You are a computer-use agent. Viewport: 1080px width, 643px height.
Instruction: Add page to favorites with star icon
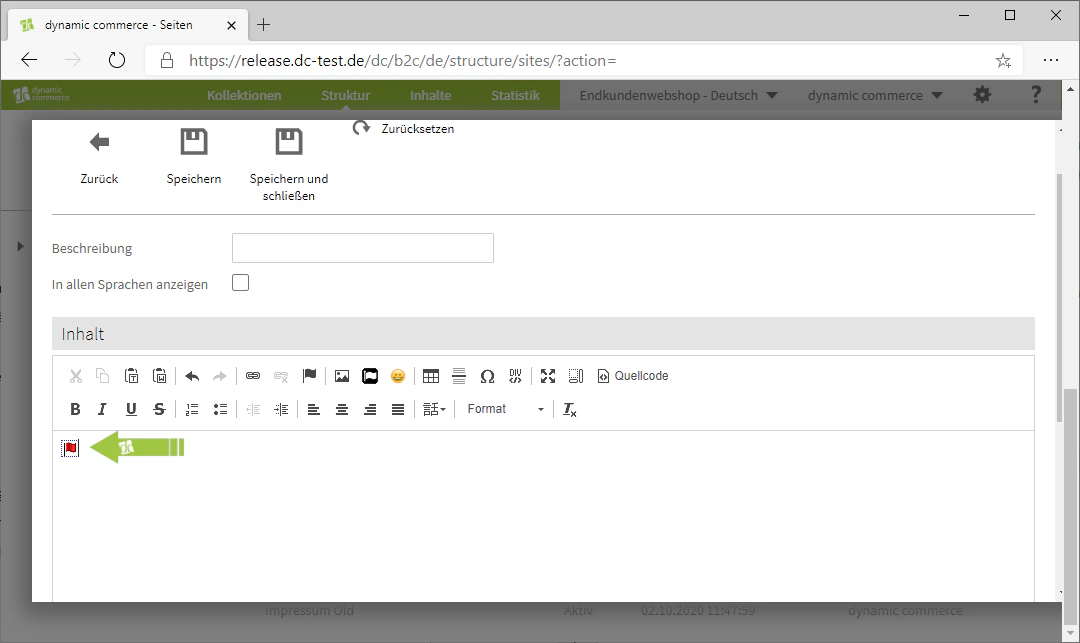(1003, 61)
